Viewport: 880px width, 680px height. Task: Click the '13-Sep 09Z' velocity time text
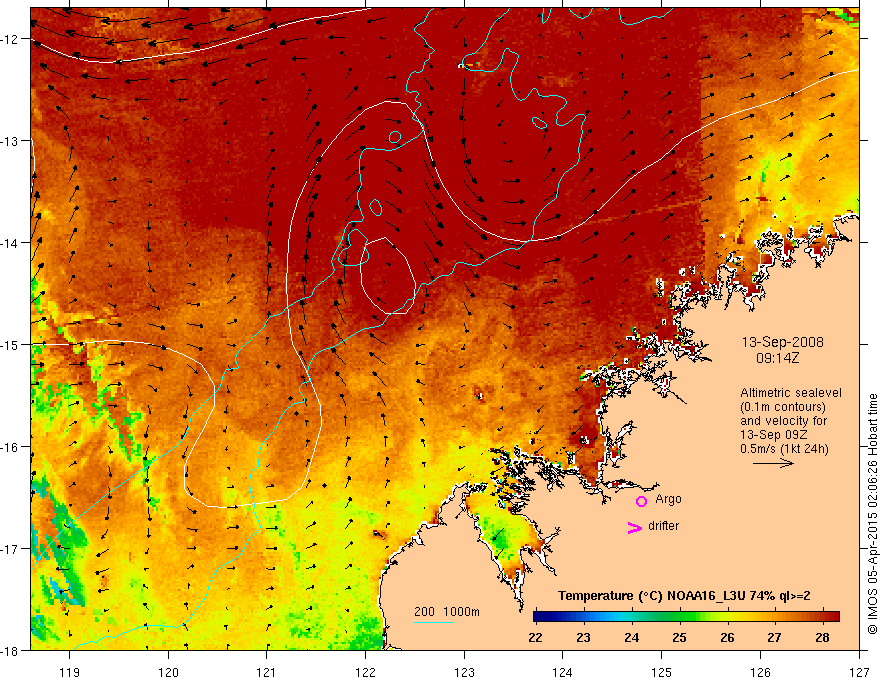(774, 435)
